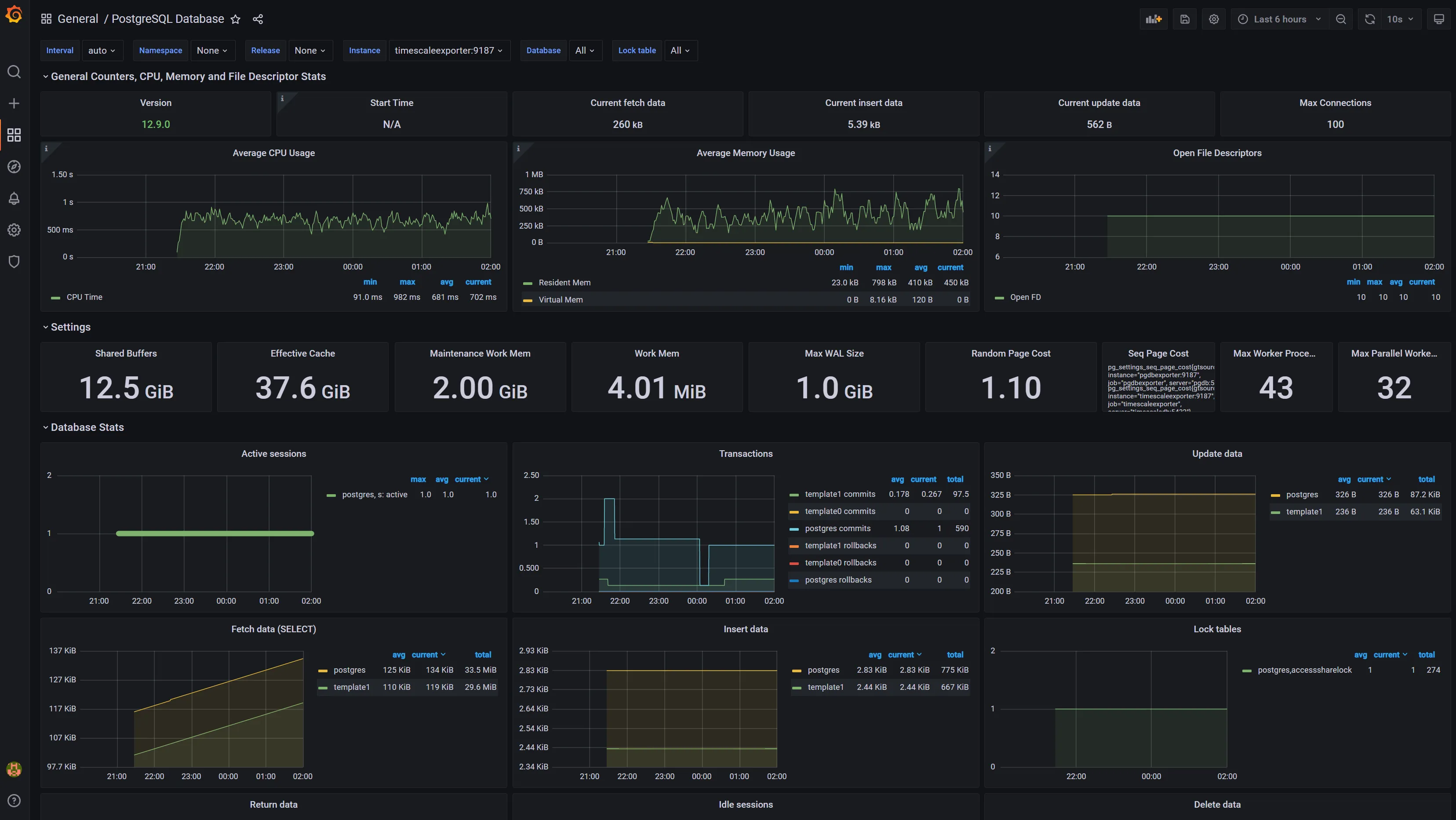Share the dashboard via share icon
This screenshot has width=1456, height=820.
click(258, 19)
